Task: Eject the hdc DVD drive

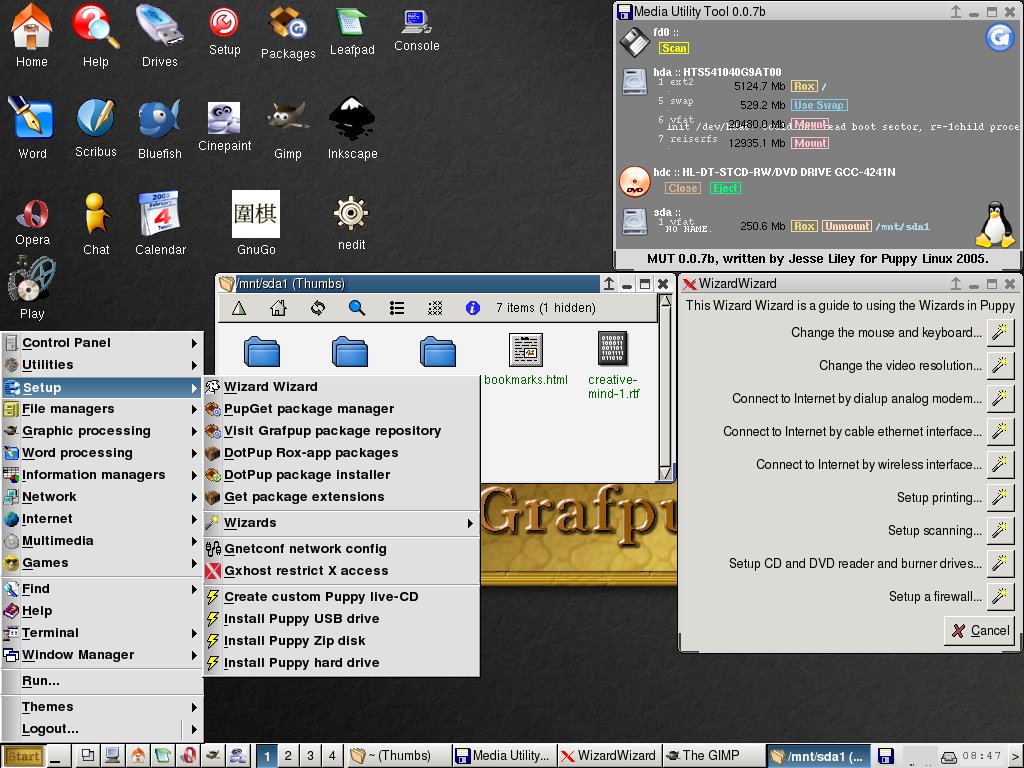Action: point(725,188)
